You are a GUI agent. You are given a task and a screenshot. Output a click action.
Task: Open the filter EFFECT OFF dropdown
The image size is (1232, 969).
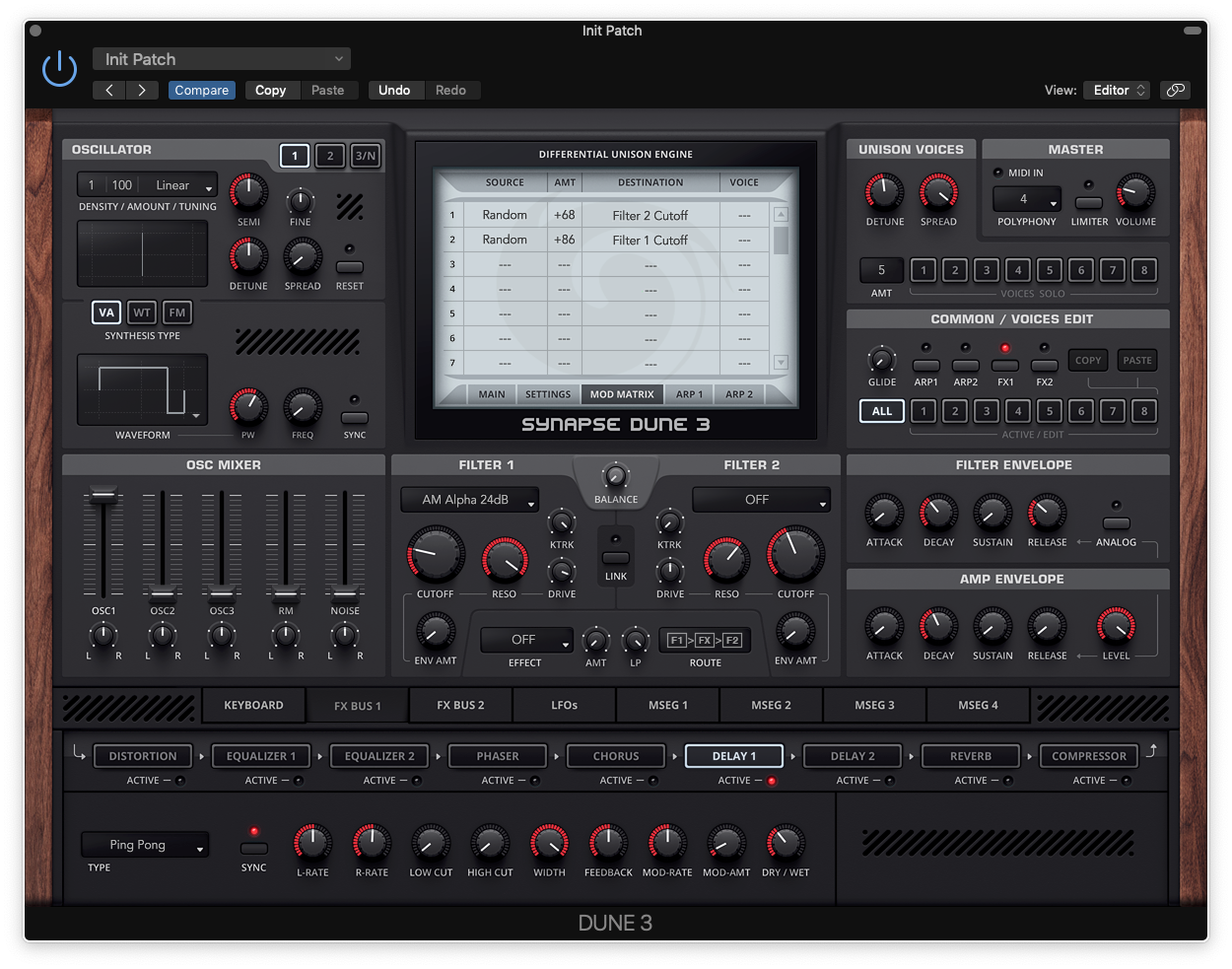526,640
